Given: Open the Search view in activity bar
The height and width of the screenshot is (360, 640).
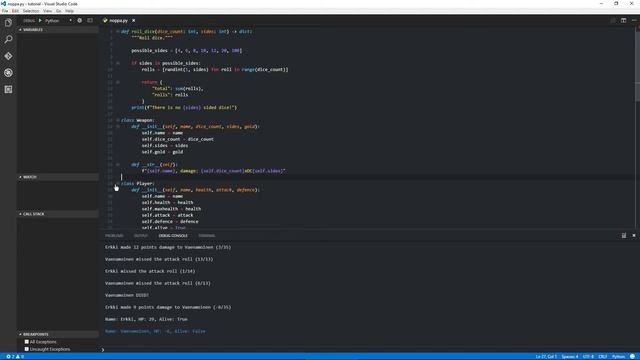Looking at the screenshot, I should click(8, 39).
